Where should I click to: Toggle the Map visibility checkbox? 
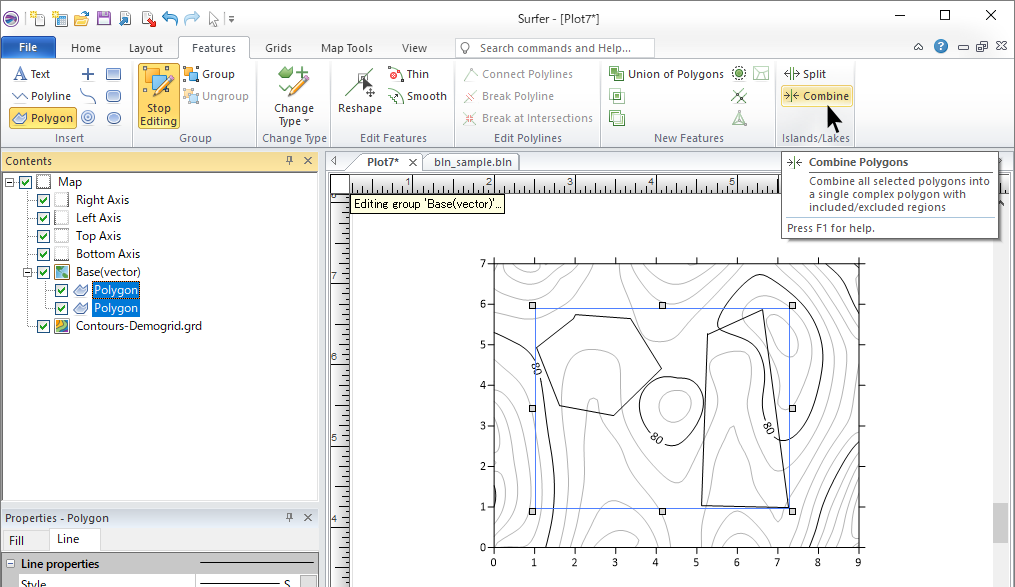(x=25, y=182)
